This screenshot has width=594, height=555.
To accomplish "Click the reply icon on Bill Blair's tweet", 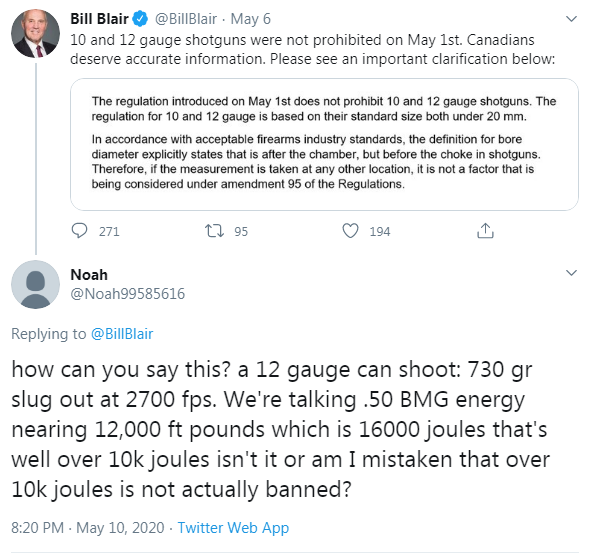I will click(79, 230).
